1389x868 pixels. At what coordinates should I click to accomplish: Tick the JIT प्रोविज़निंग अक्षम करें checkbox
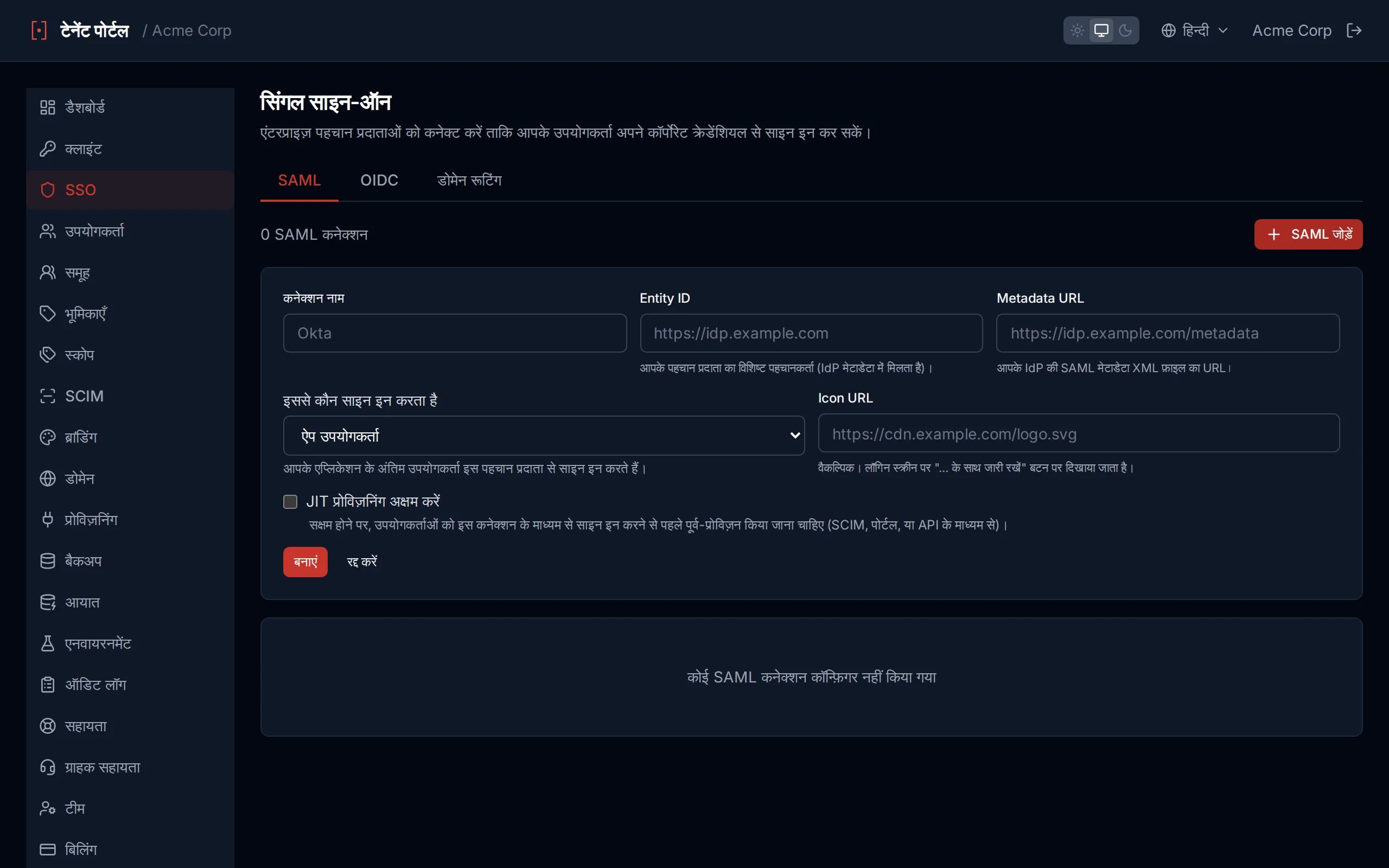point(290,502)
